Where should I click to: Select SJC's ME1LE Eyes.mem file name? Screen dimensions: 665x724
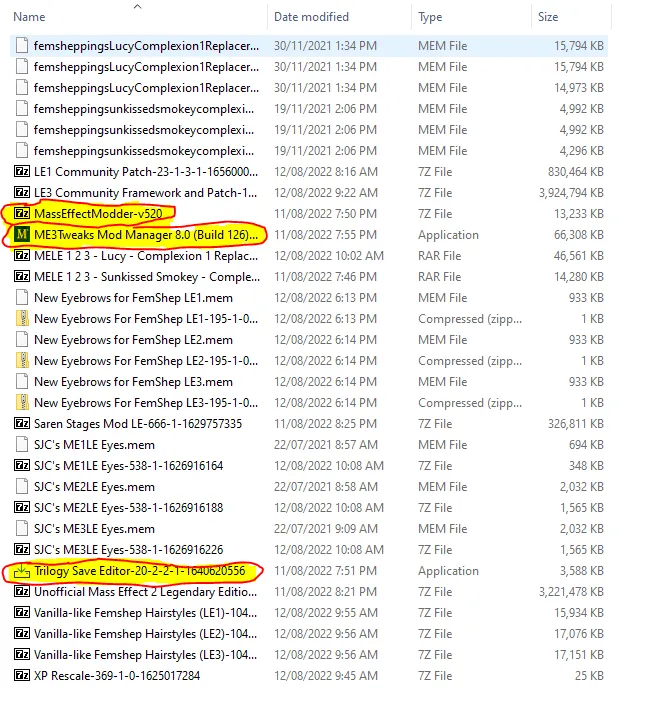point(94,445)
